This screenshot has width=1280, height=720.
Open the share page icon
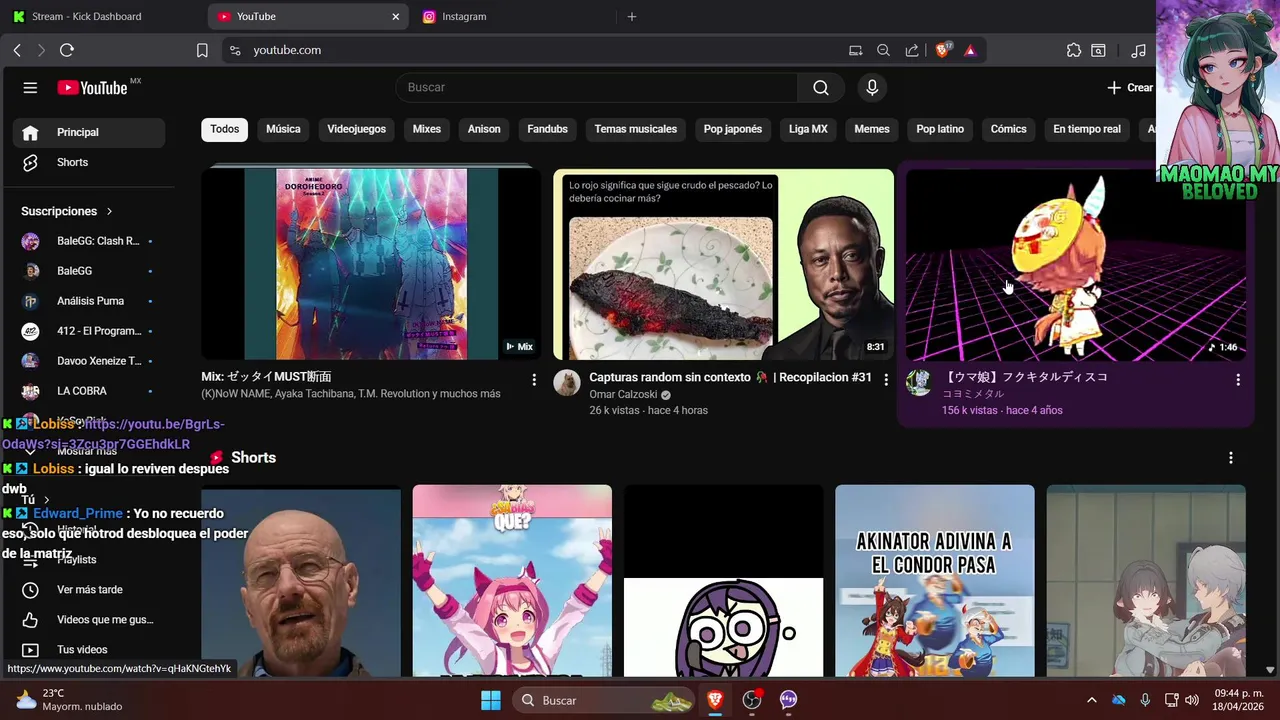click(912, 50)
